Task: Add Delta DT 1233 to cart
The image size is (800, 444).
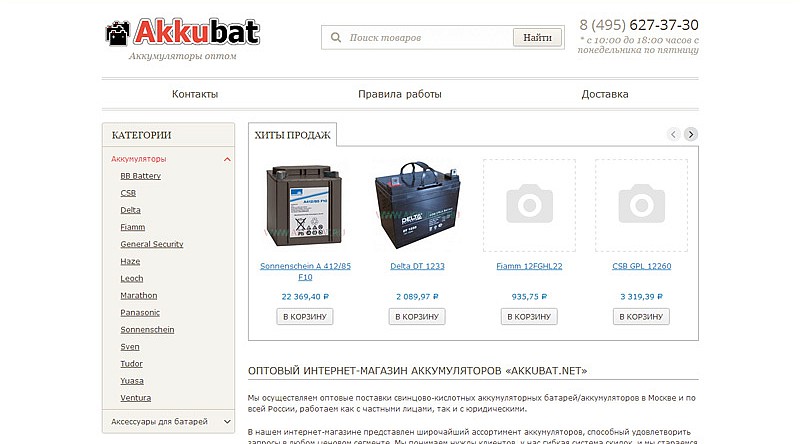Action: [x=417, y=316]
